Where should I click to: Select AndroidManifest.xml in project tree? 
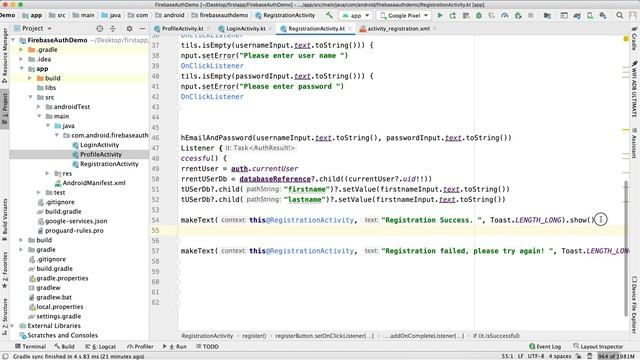point(94,183)
